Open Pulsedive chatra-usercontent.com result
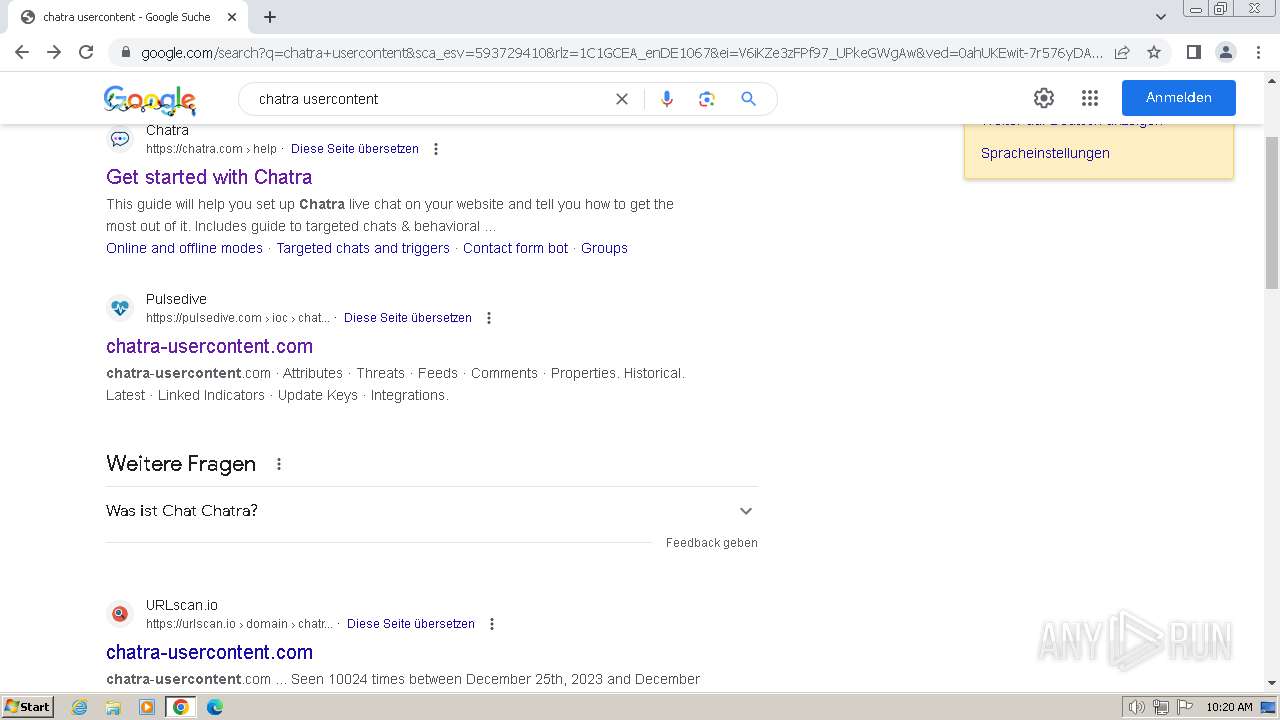The width and height of the screenshot is (1280, 720). [209, 346]
